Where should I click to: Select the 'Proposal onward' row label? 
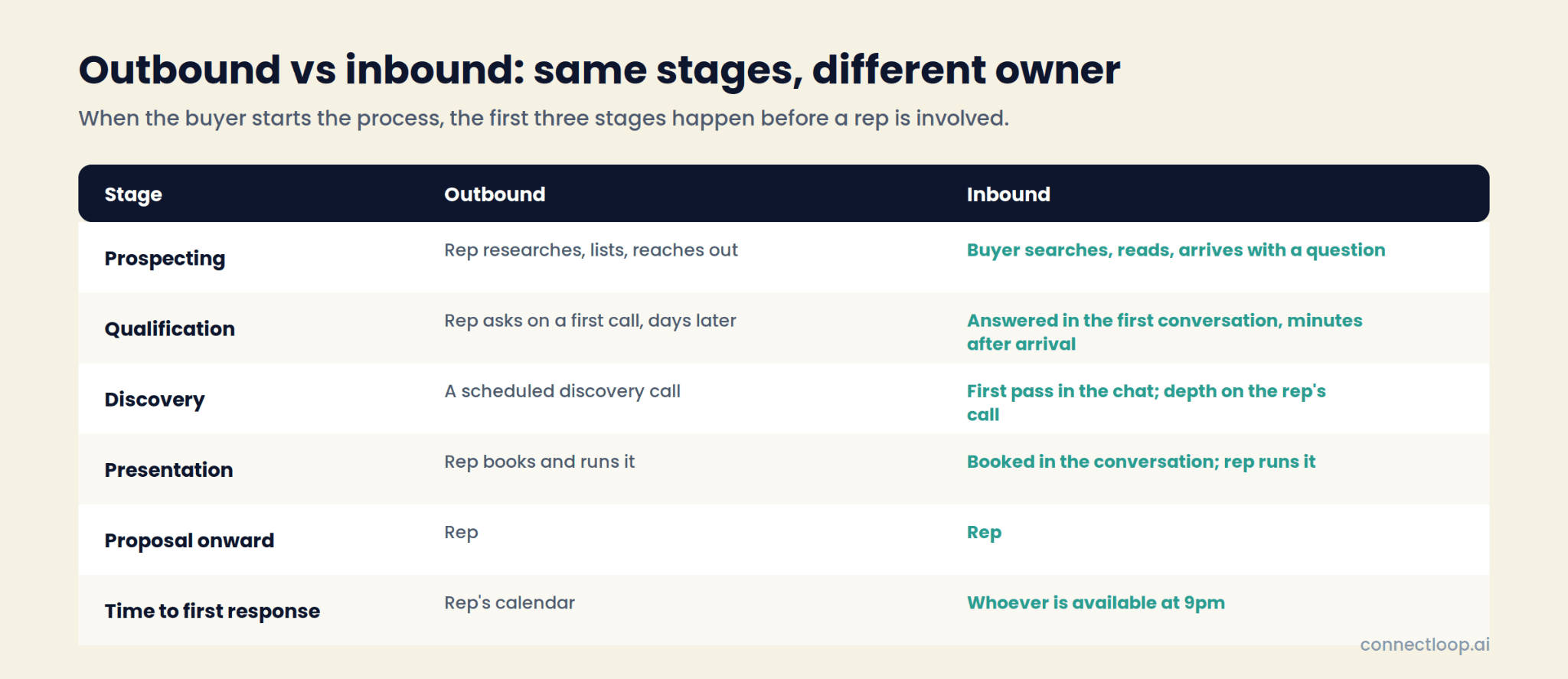[189, 540]
